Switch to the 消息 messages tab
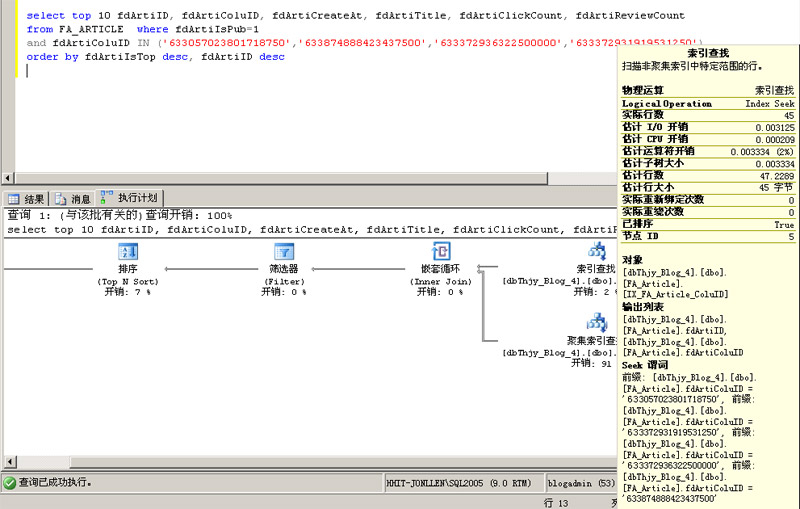800x509 pixels. pyautogui.click(x=72, y=199)
